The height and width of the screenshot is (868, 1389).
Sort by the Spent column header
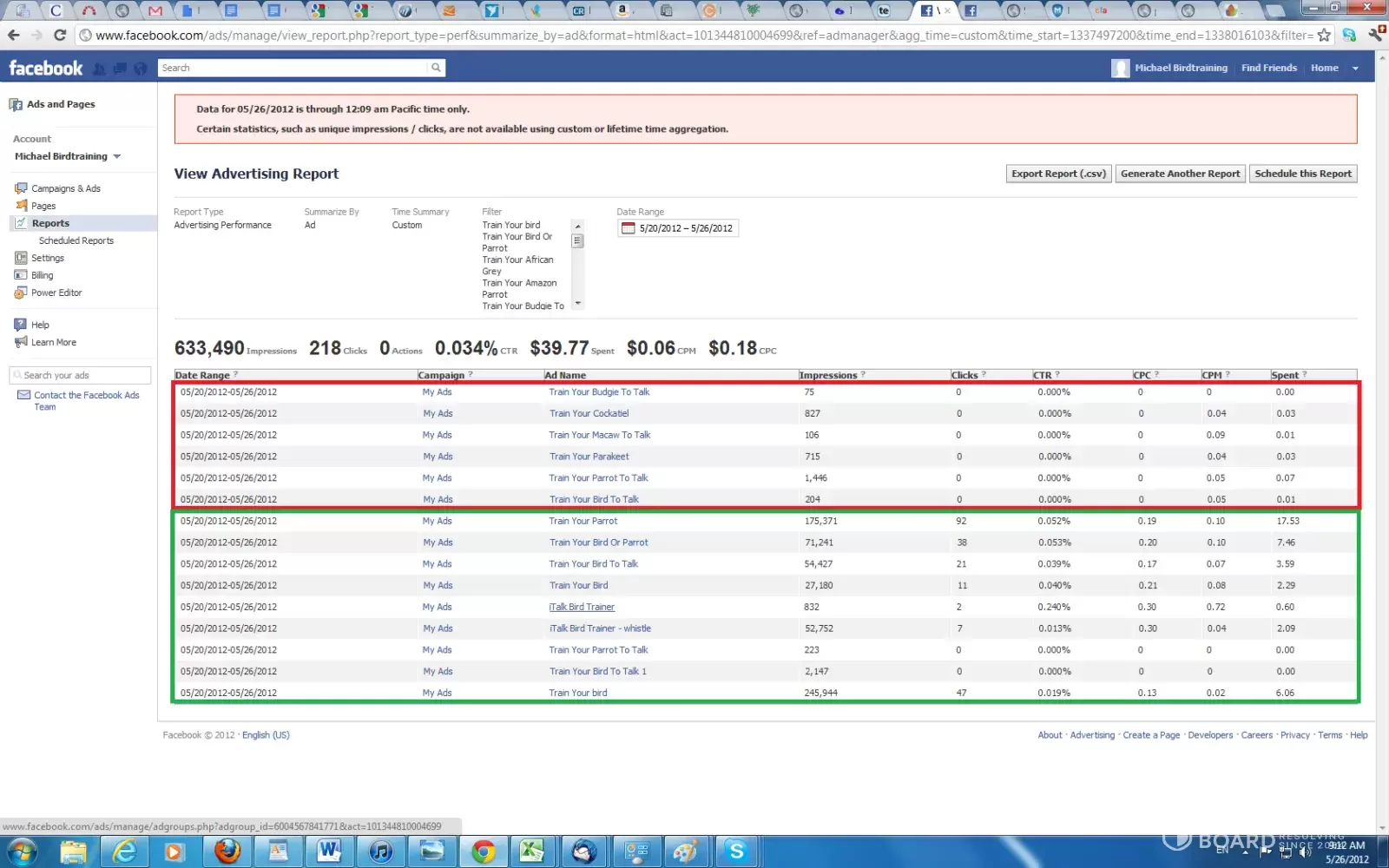1285,375
